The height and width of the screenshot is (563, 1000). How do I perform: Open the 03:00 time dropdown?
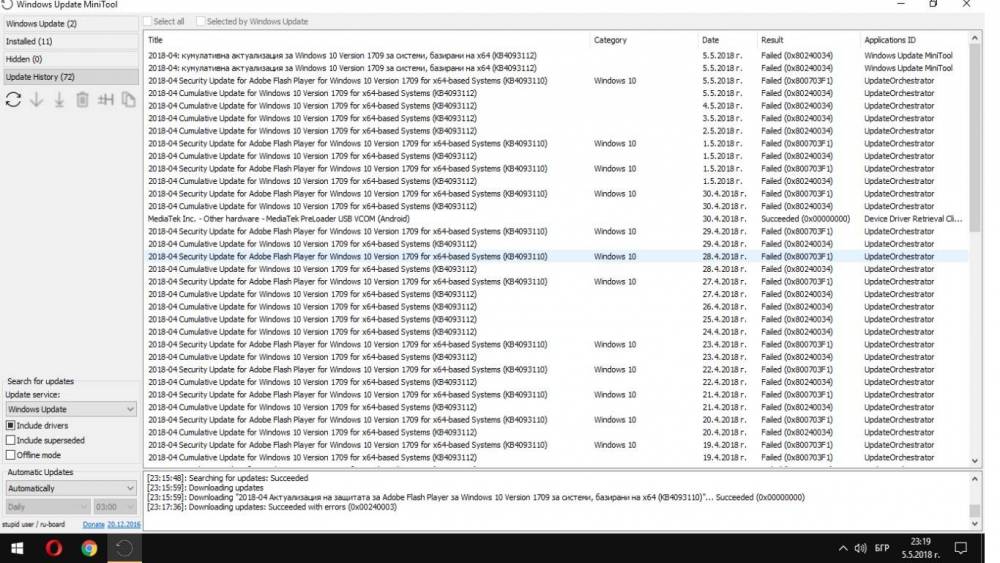[115, 507]
